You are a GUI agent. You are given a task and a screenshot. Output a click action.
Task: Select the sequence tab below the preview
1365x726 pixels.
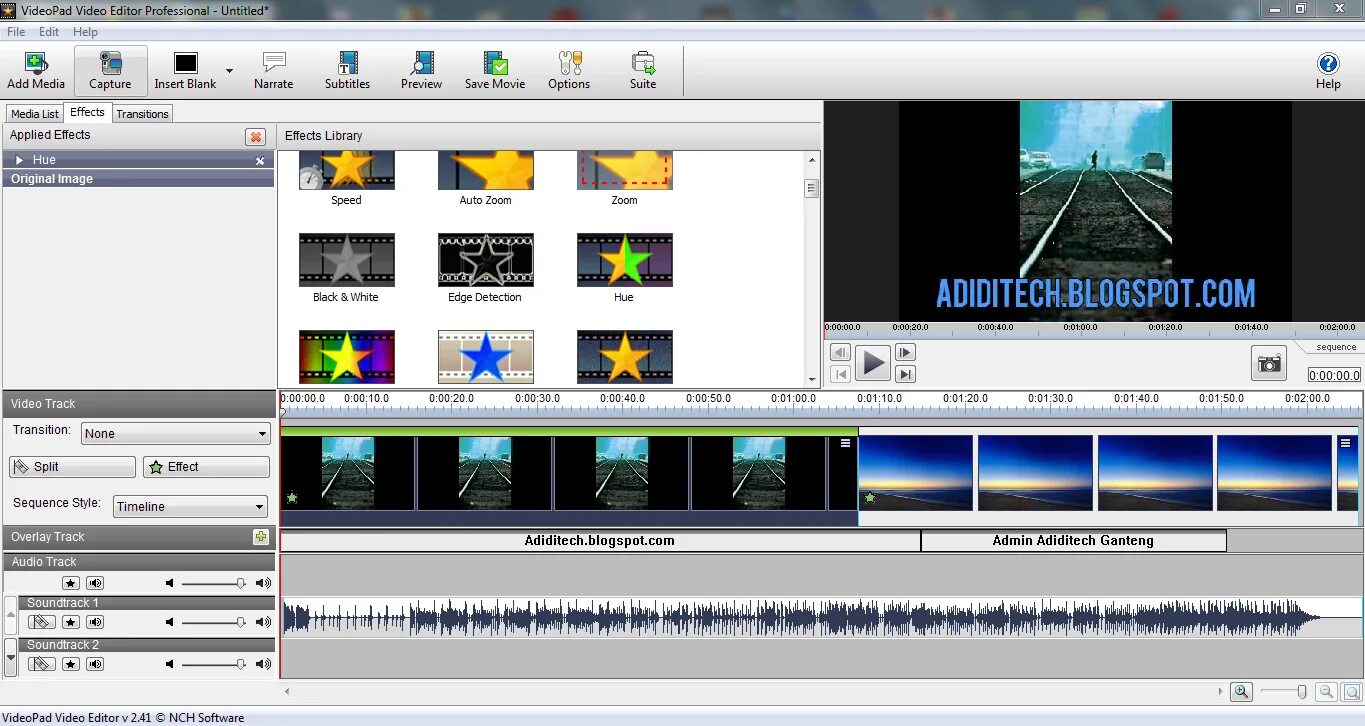pos(1335,347)
